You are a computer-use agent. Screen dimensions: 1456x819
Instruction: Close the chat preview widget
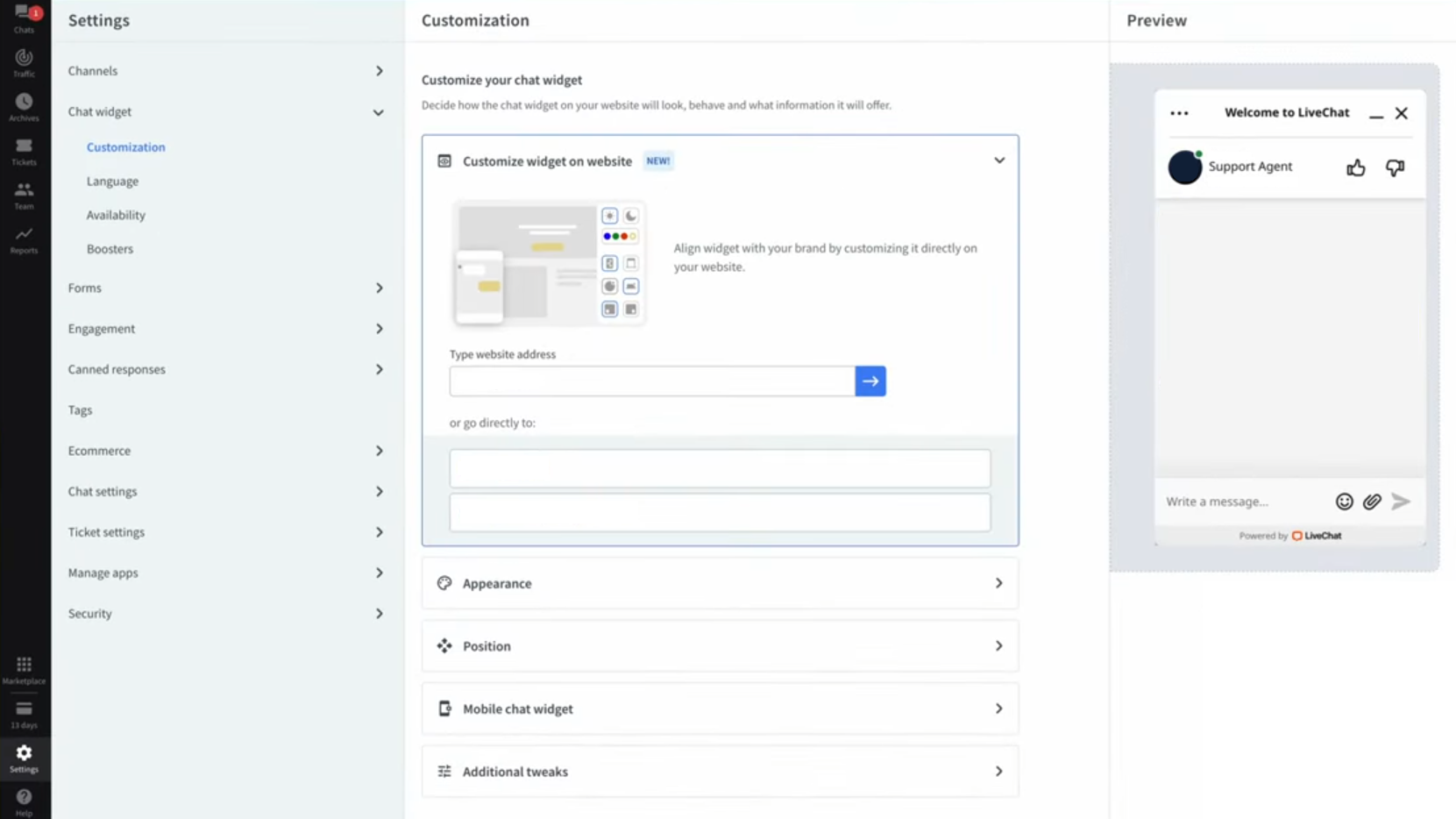coord(1402,113)
